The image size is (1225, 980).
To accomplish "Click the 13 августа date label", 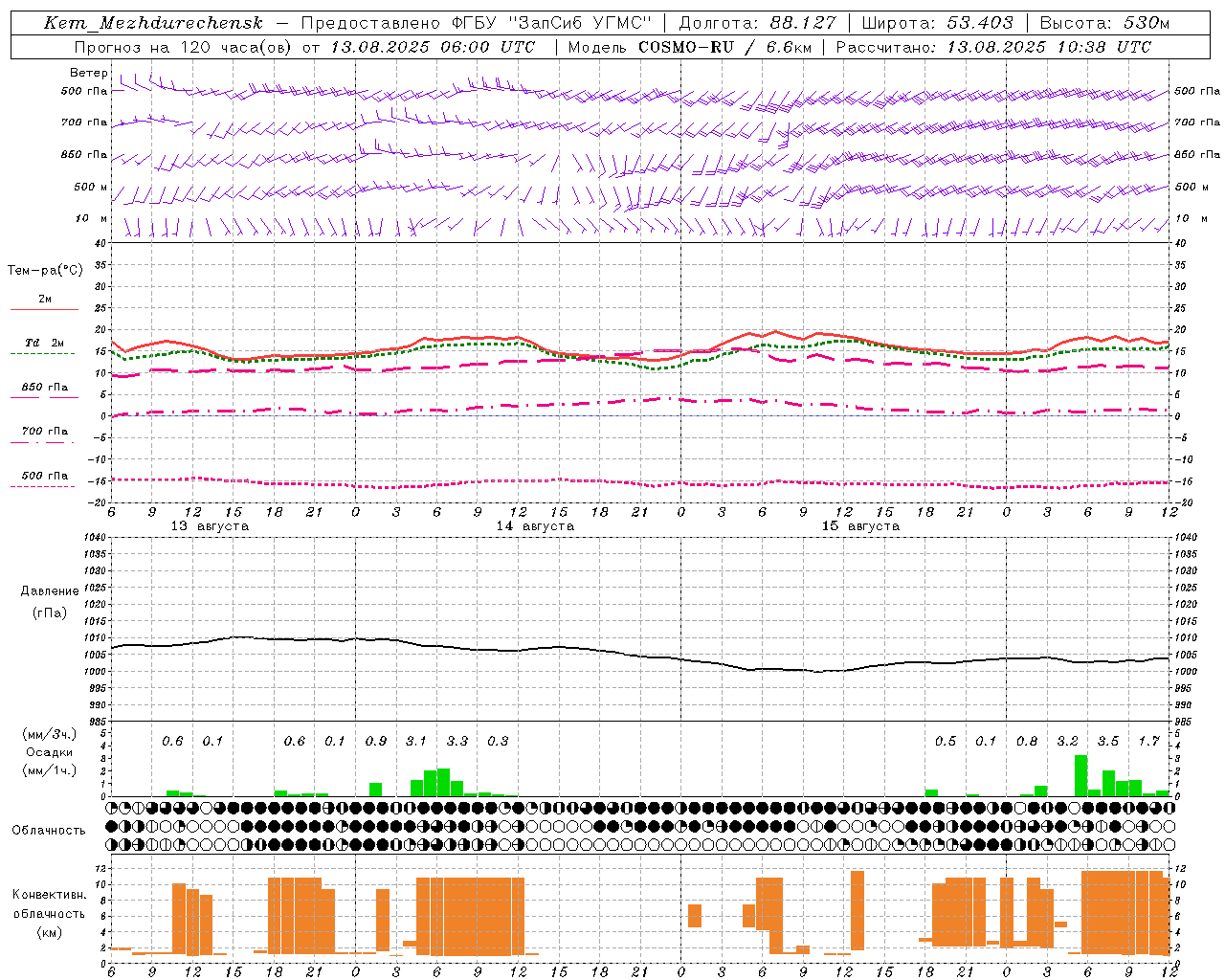I will tap(210, 526).
